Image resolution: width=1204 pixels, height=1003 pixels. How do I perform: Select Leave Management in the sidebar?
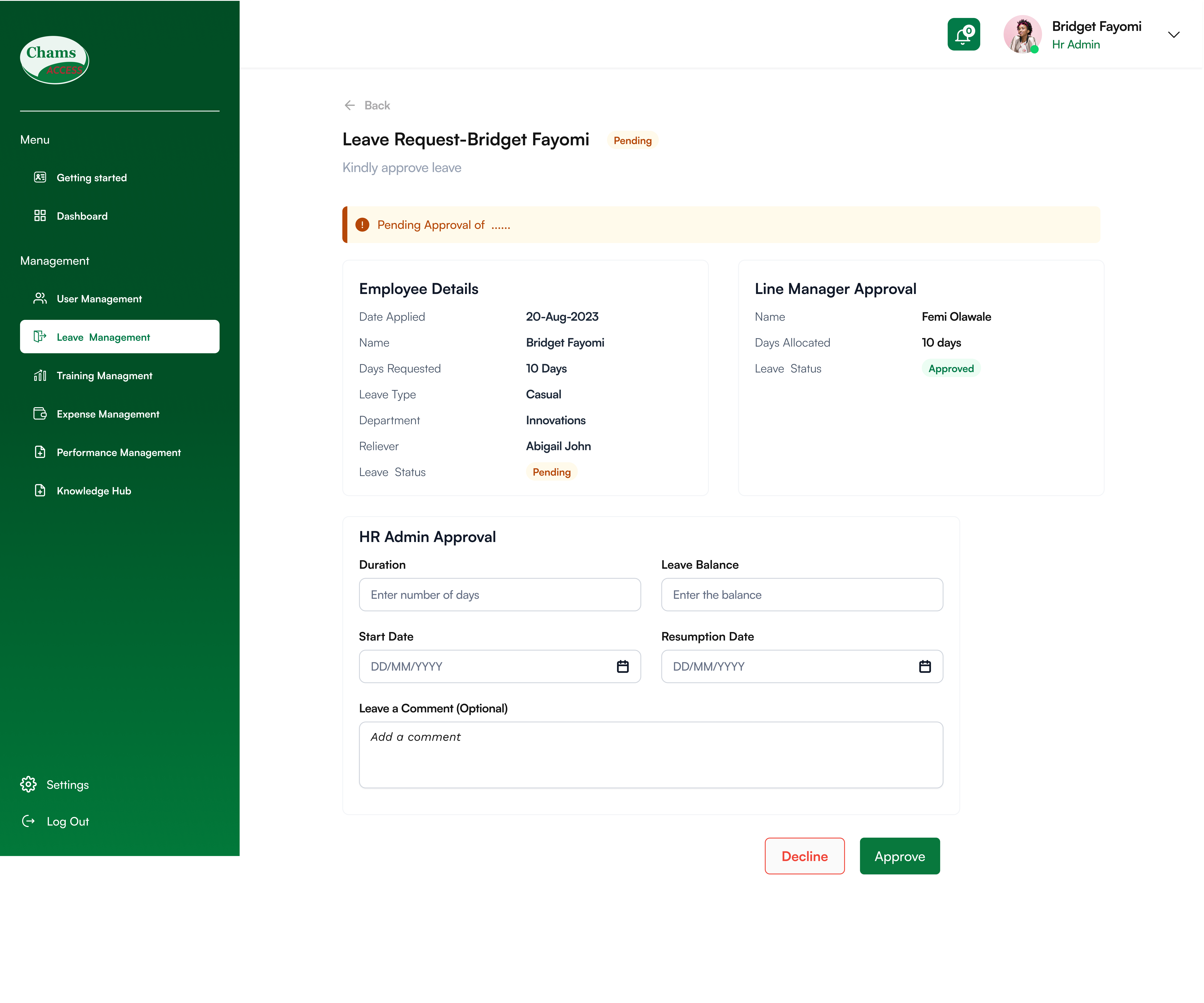click(x=120, y=337)
